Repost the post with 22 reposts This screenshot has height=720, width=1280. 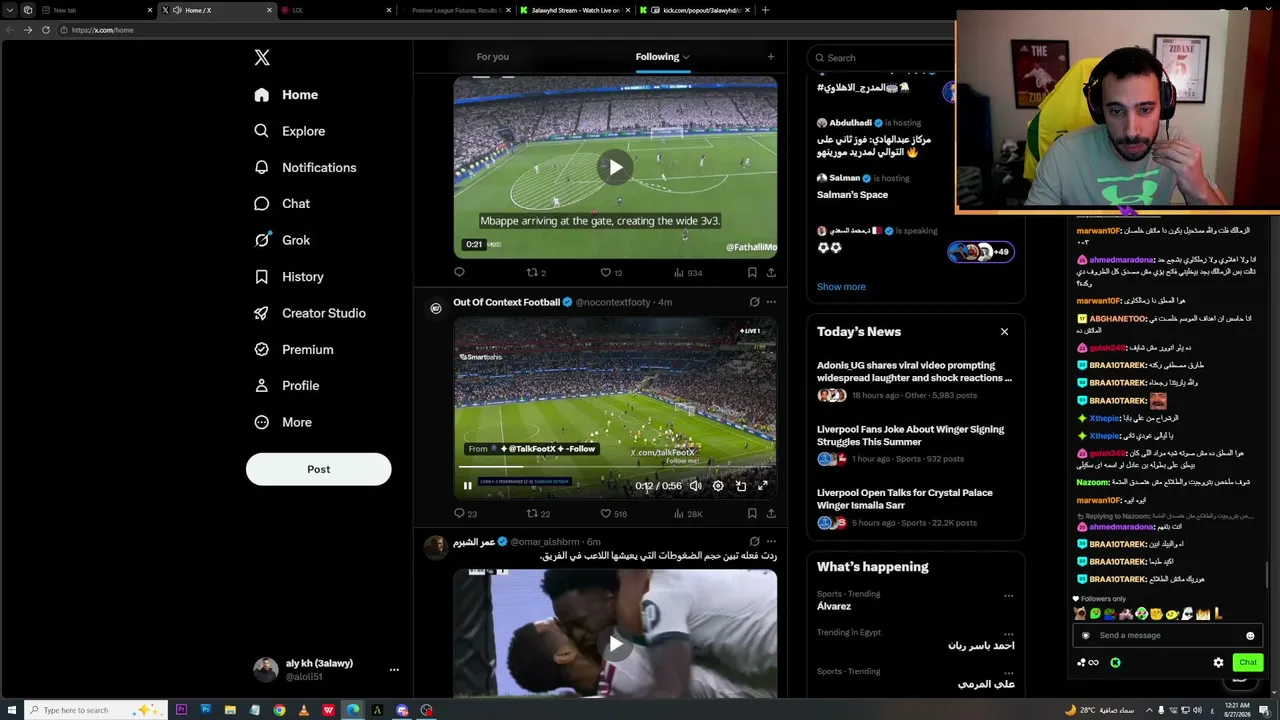tap(538, 514)
